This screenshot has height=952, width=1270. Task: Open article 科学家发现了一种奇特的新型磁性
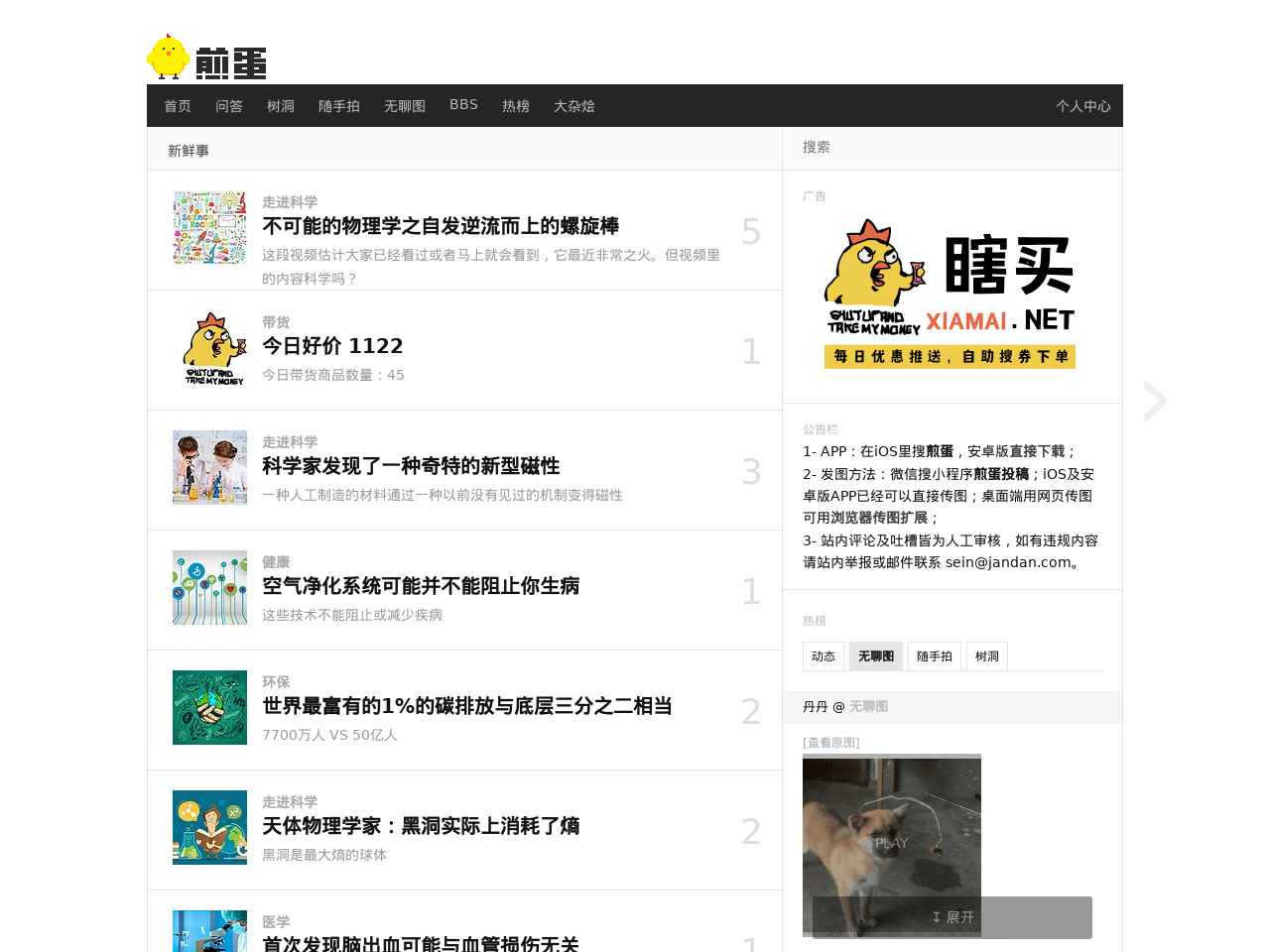pyautogui.click(x=411, y=466)
